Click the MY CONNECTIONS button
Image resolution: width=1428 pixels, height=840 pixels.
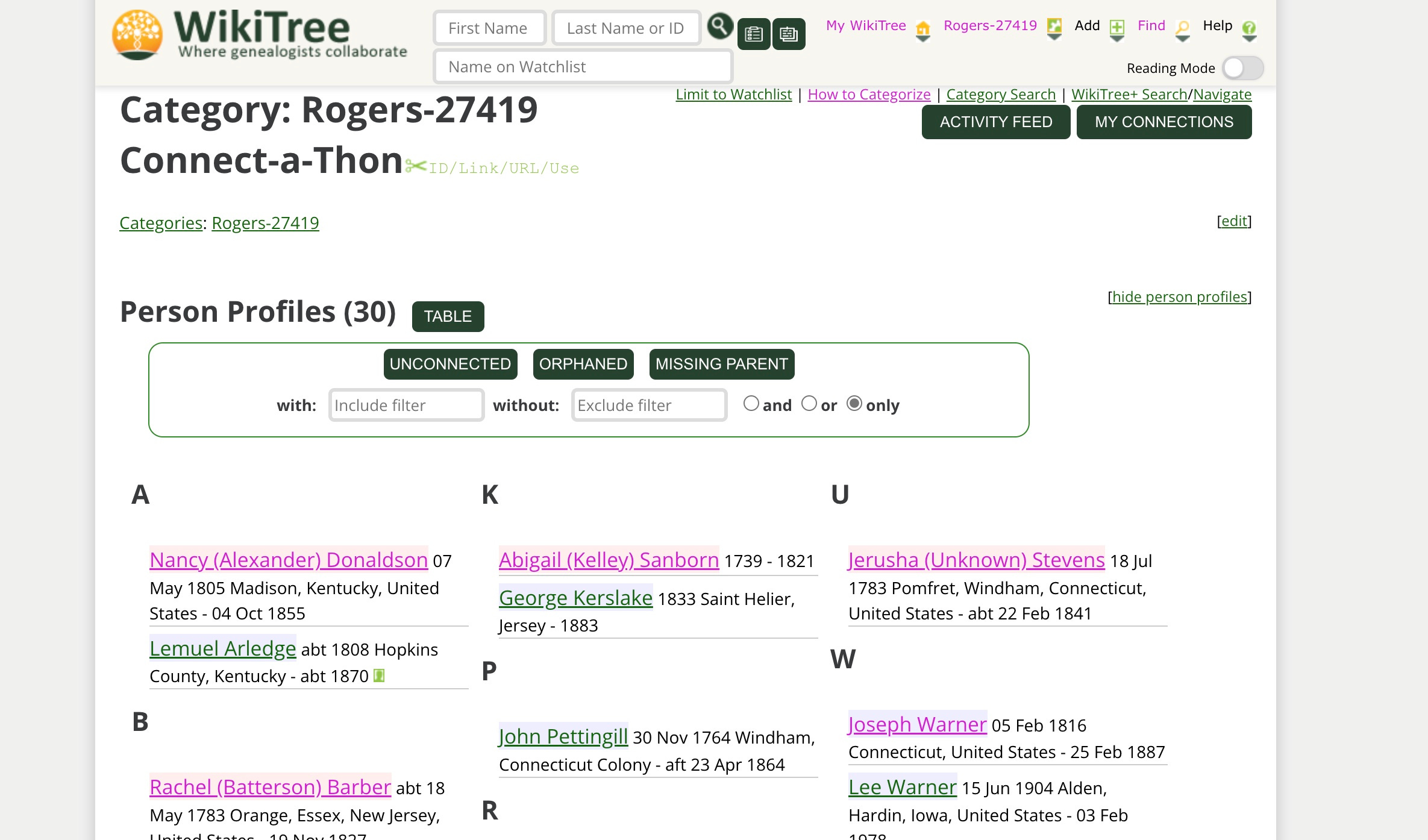(1164, 122)
